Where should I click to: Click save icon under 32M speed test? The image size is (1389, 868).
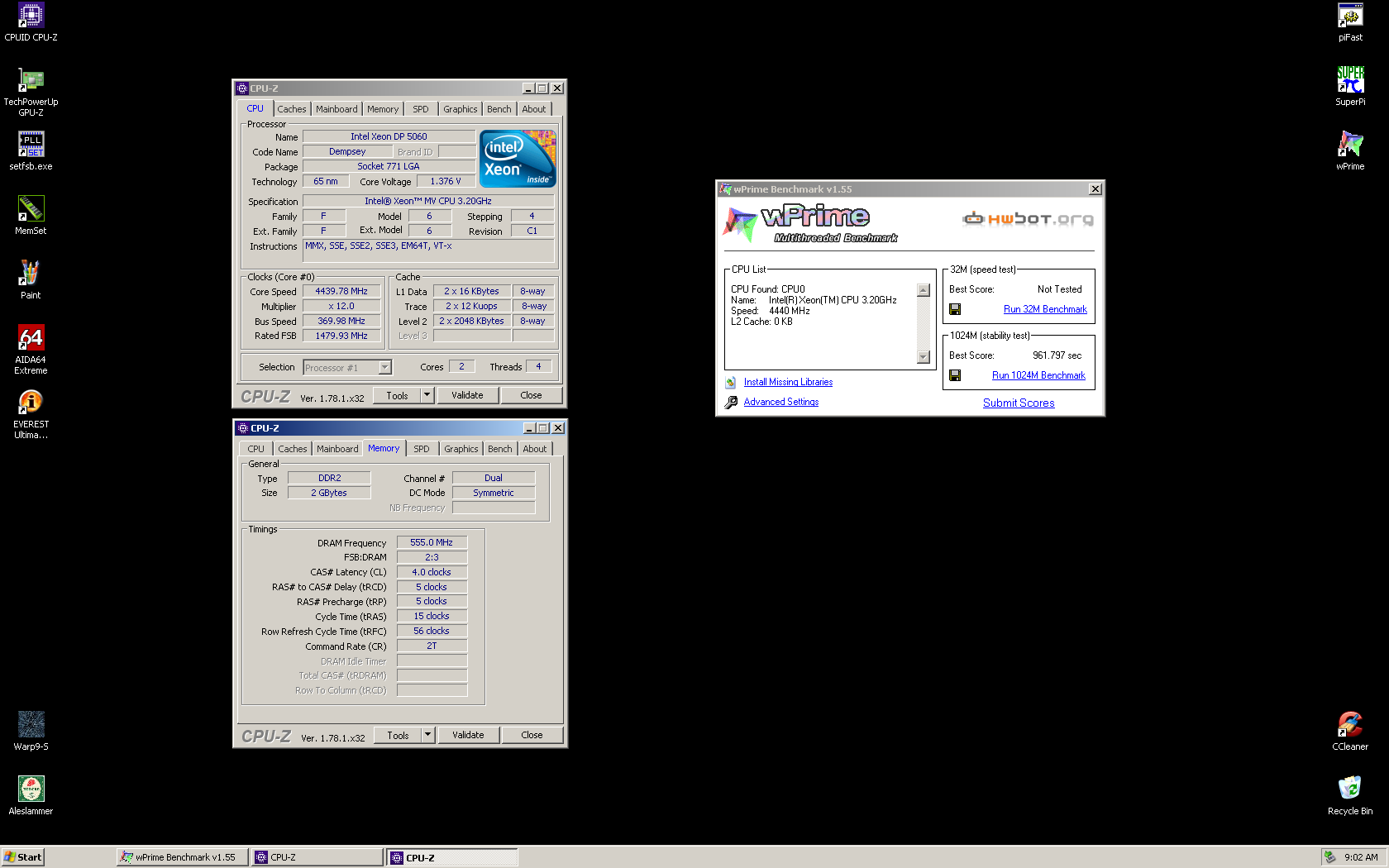(x=955, y=309)
